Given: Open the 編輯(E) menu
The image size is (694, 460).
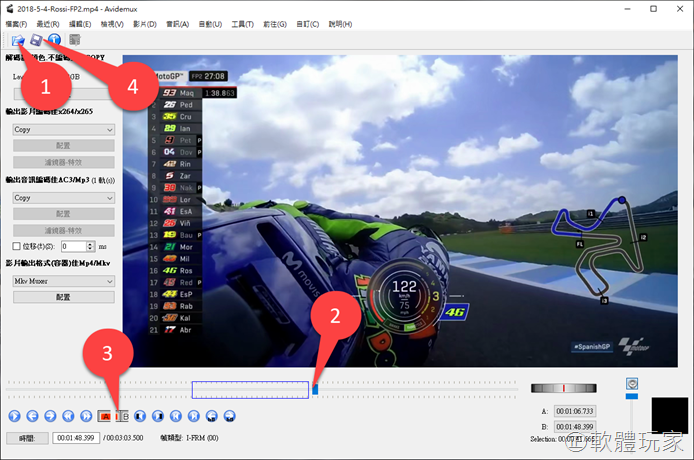Looking at the screenshot, I should (81, 23).
